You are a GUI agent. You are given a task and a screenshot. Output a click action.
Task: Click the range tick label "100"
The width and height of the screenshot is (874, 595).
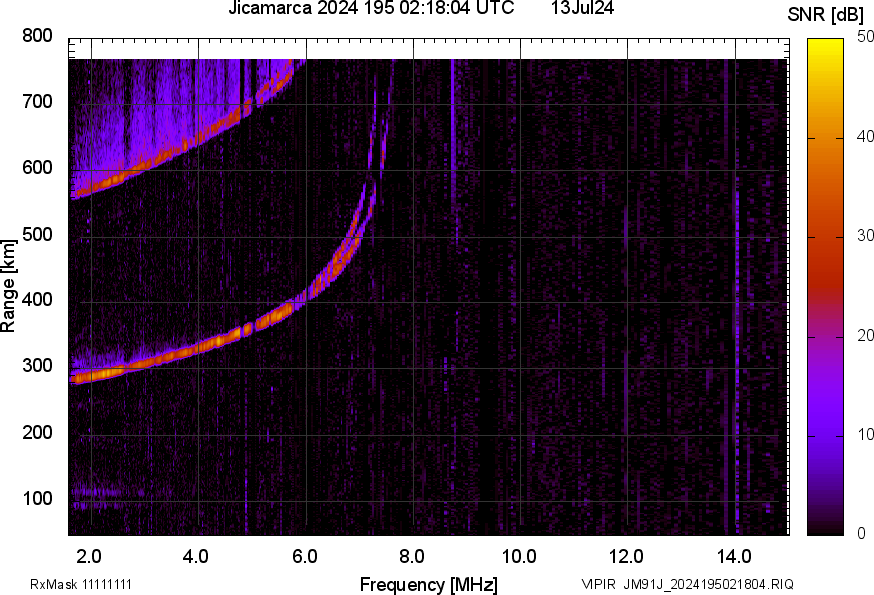coord(37,498)
